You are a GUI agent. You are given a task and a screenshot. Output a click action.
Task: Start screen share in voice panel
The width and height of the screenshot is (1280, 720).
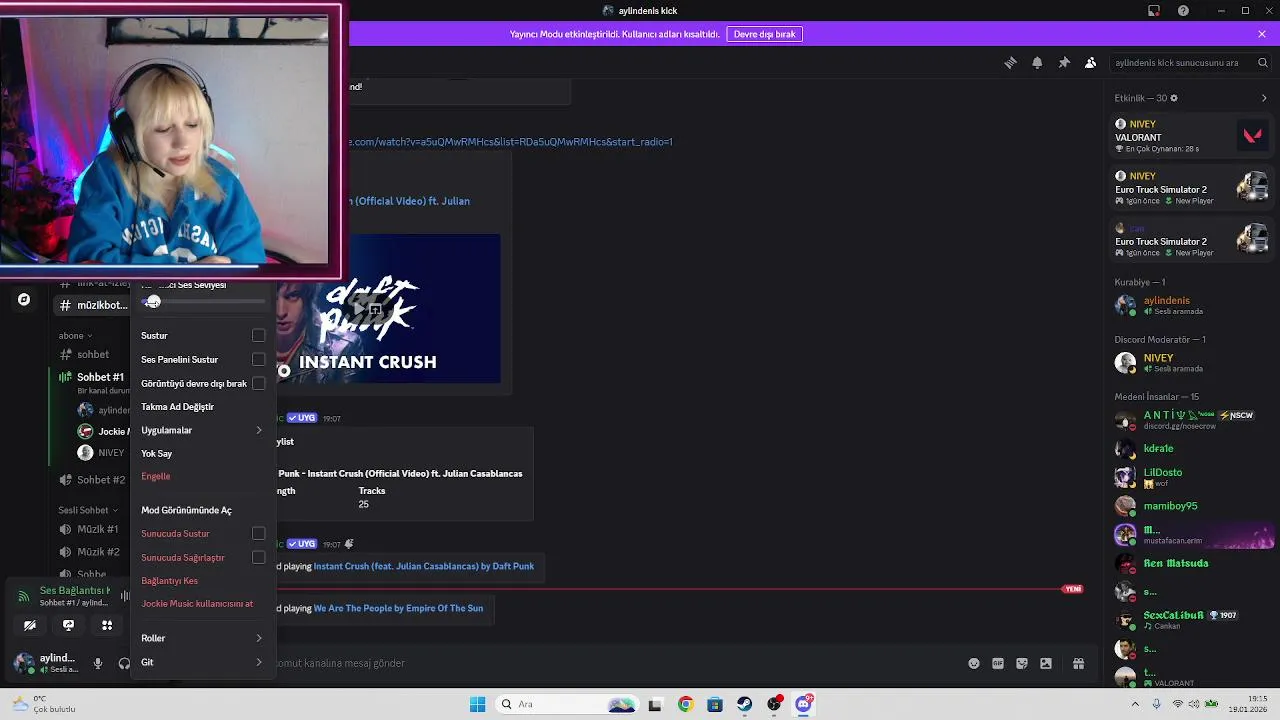68,625
